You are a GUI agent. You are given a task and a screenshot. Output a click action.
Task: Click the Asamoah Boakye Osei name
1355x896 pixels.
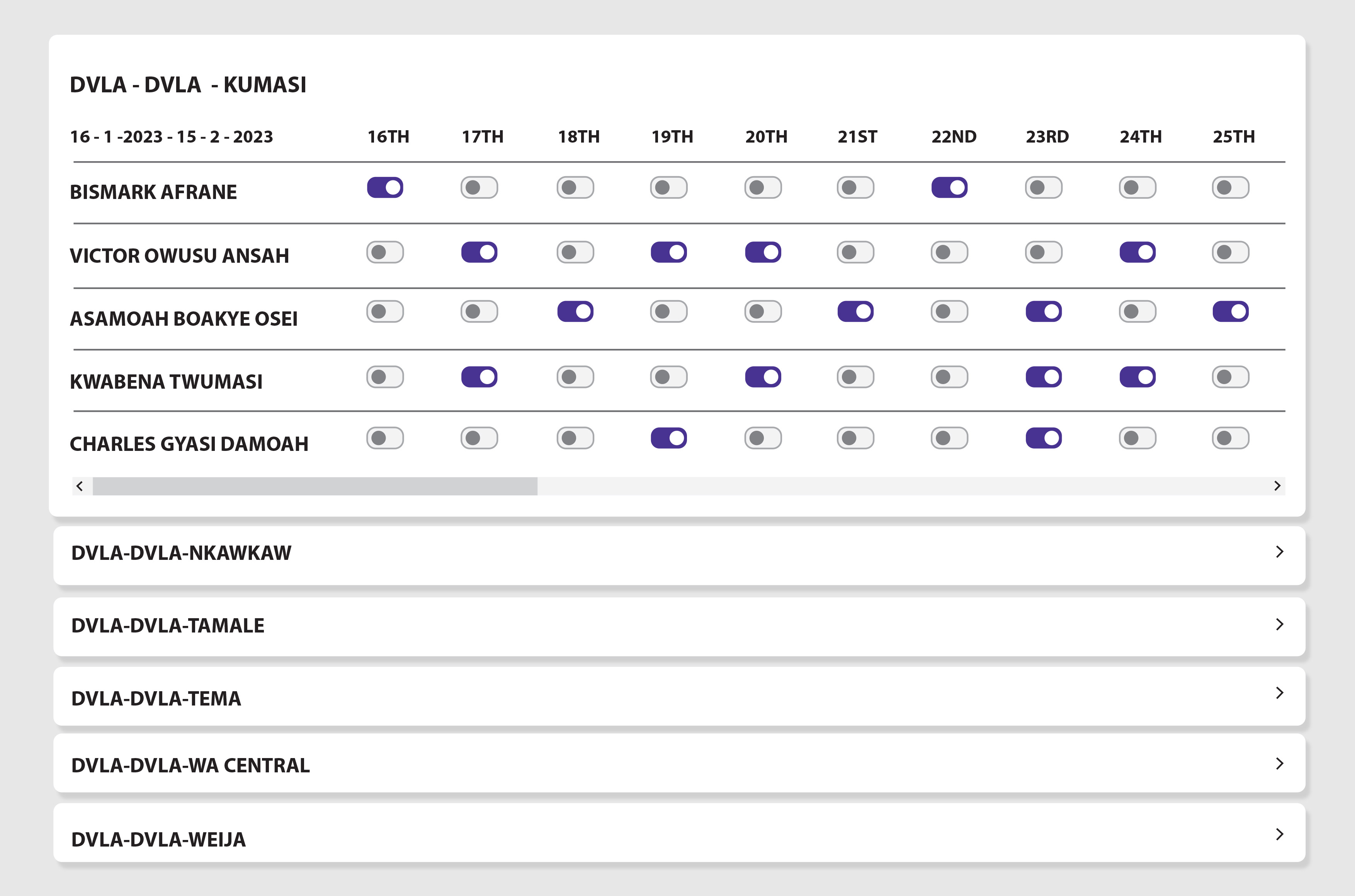(184, 318)
